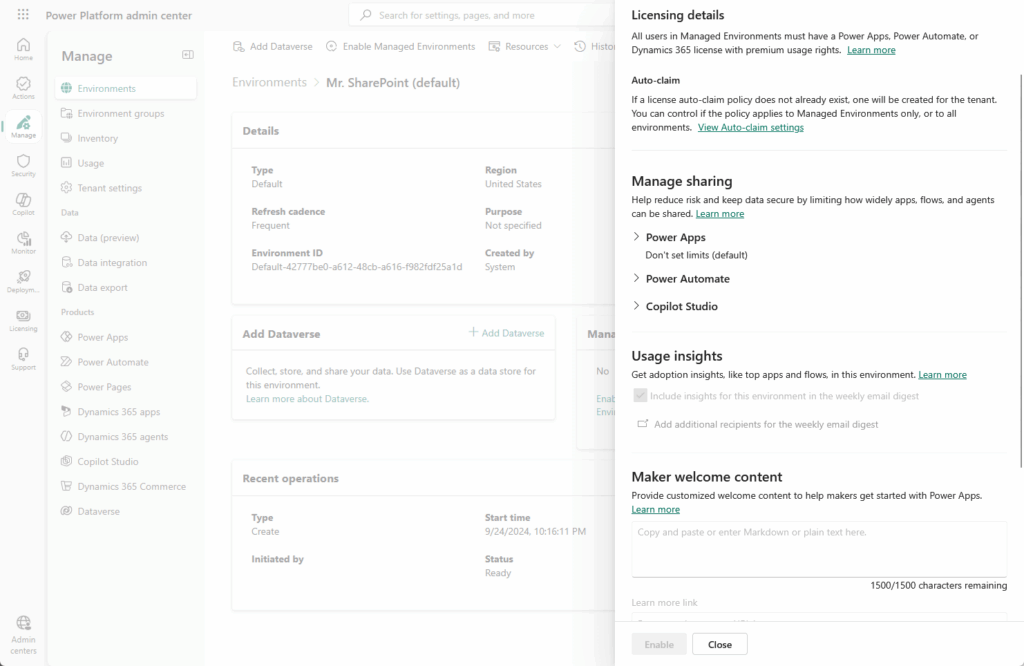Go to Home in the left rail

[x=24, y=49]
